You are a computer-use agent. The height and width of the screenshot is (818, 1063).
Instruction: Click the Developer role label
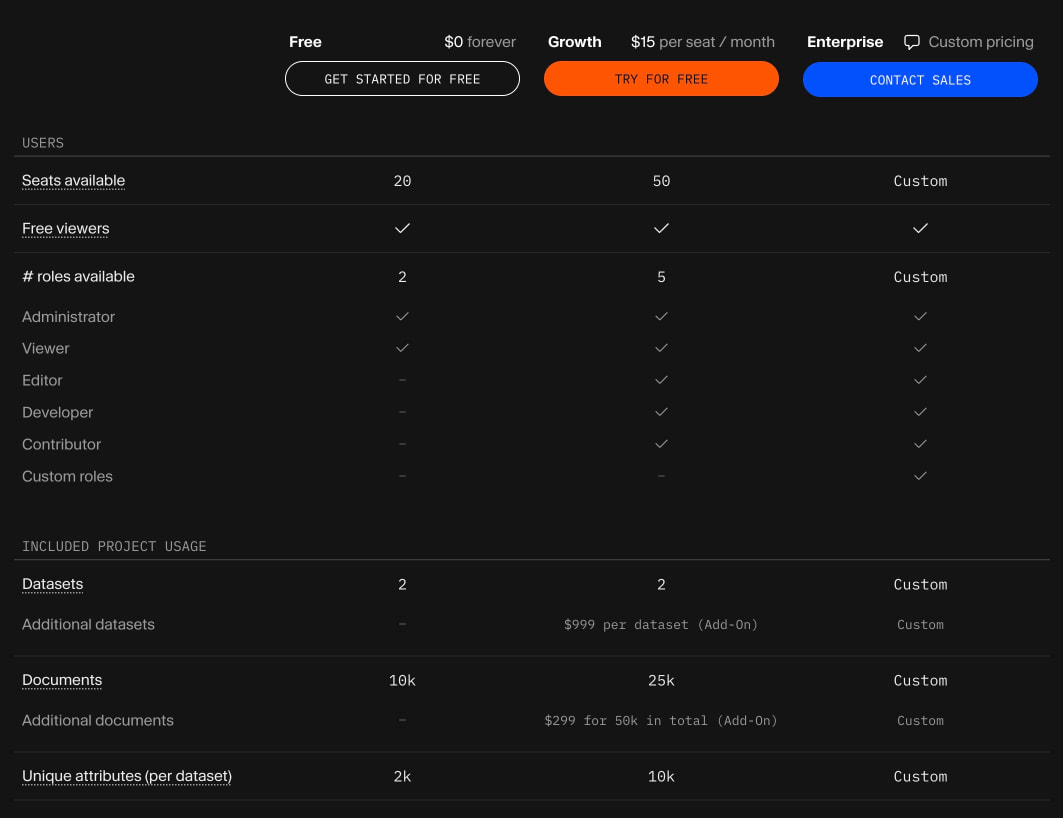pos(58,412)
